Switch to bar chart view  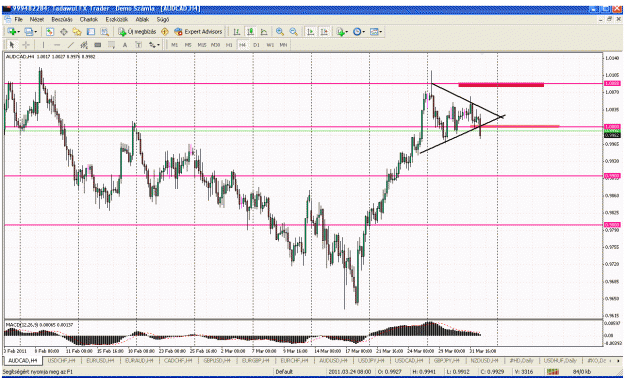pos(236,32)
